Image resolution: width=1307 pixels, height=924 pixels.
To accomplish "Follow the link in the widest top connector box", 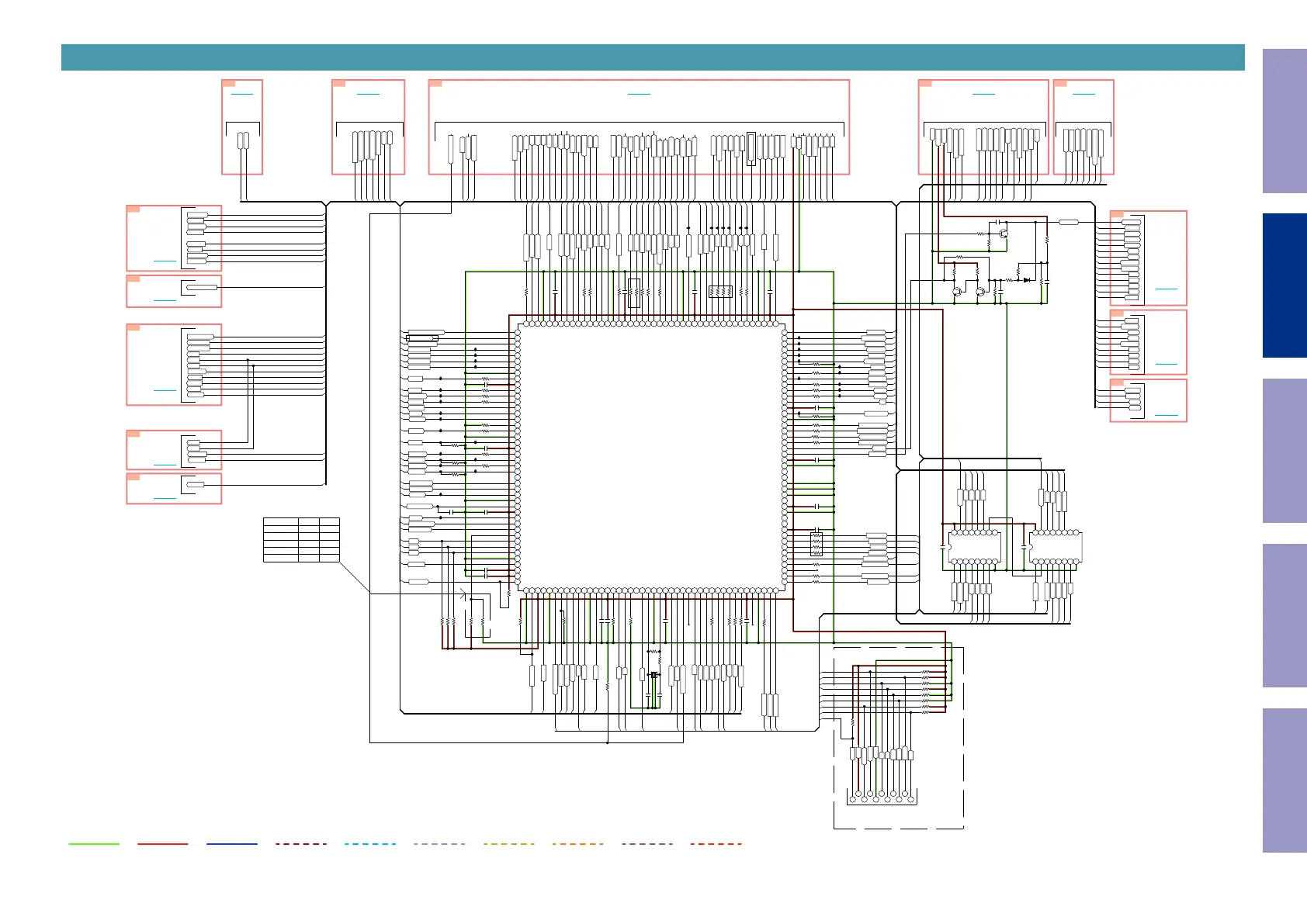I will pos(639,94).
